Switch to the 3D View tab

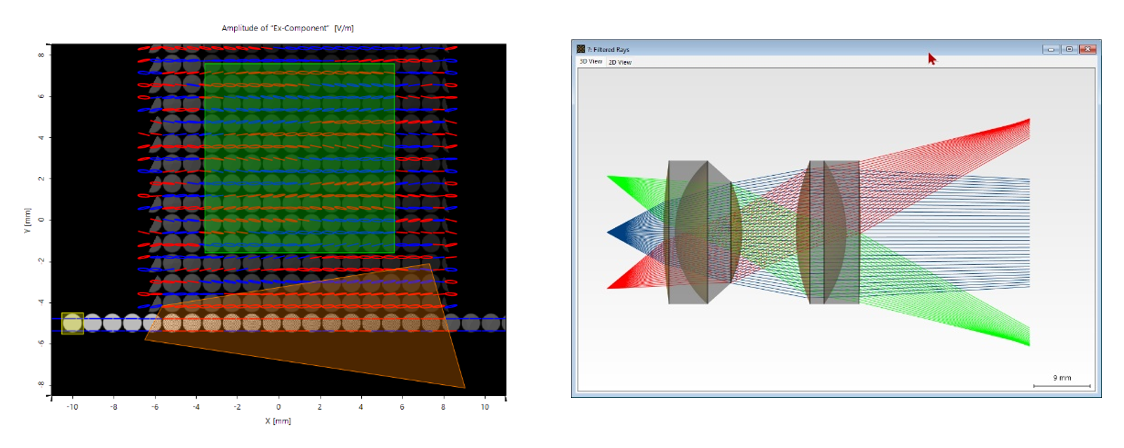[590, 62]
